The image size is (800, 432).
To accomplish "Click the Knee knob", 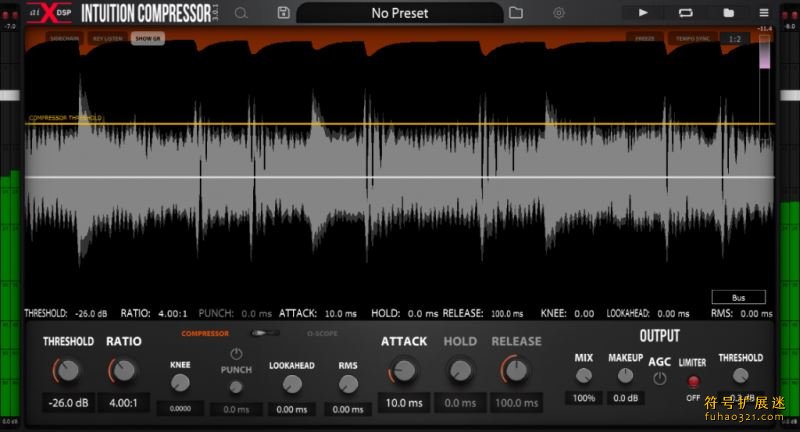I will pyautogui.click(x=180, y=383).
